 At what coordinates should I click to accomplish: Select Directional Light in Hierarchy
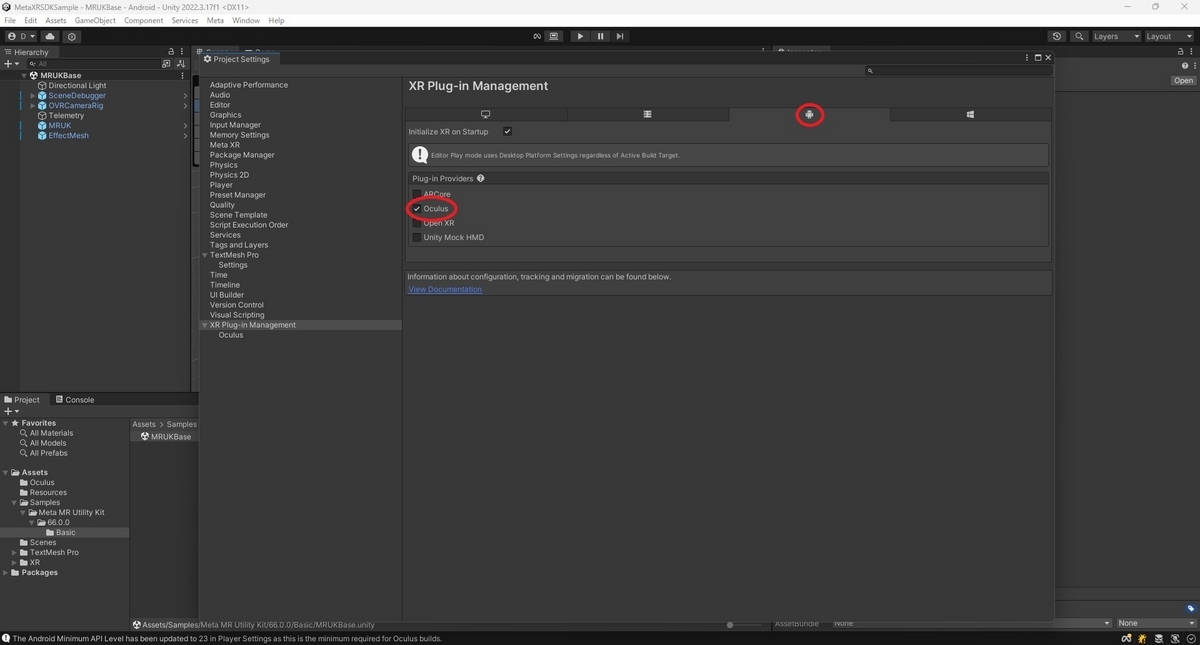click(77, 85)
